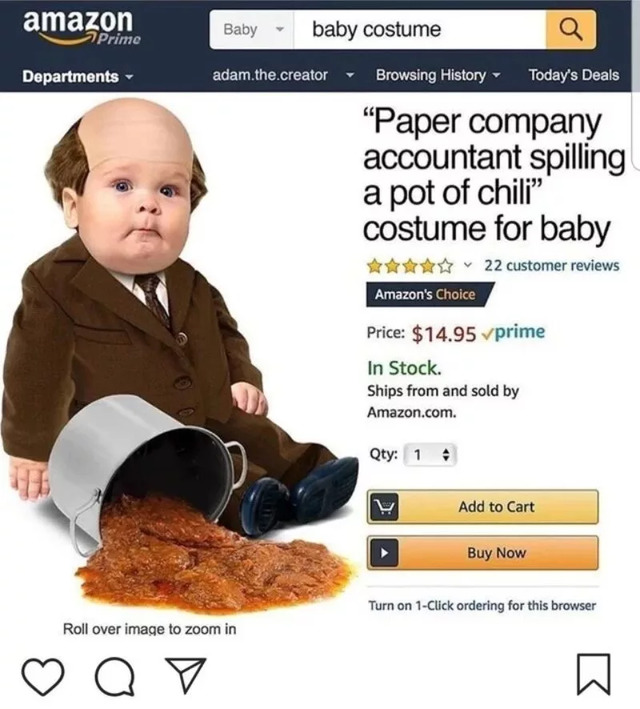
Task: Expand the star rating breakdown chevron
Action: [468, 265]
